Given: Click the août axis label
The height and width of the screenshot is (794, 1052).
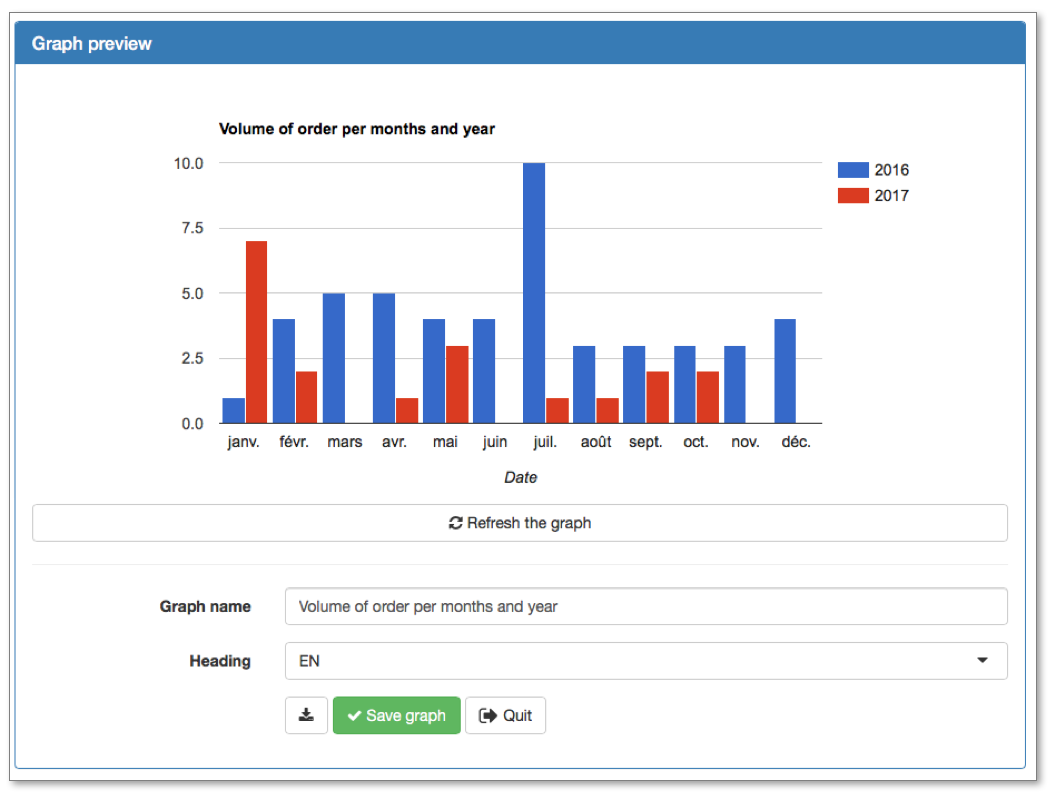Looking at the screenshot, I should pyautogui.click(x=596, y=442).
